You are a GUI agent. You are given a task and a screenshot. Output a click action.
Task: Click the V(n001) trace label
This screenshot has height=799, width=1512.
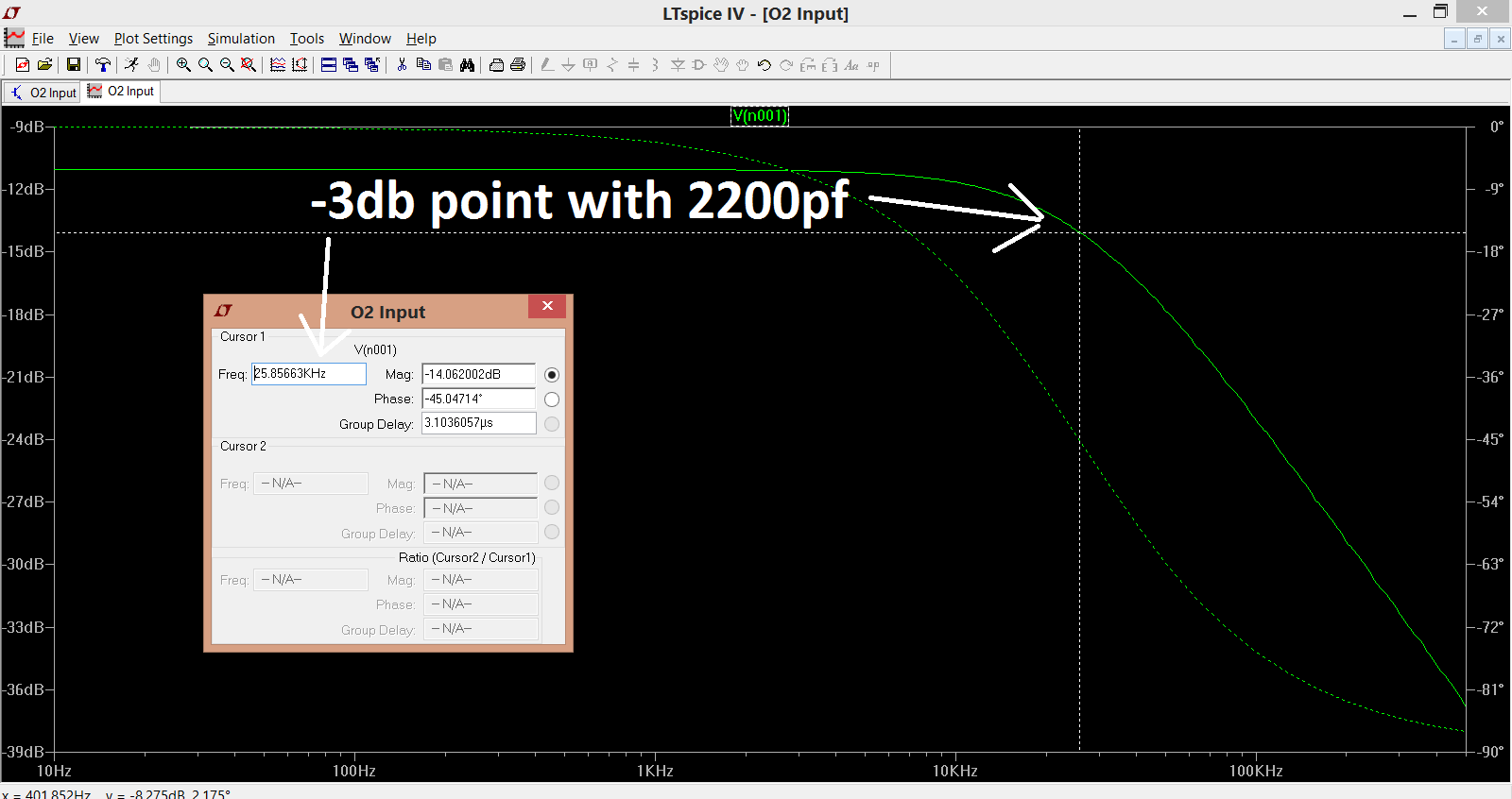click(760, 116)
